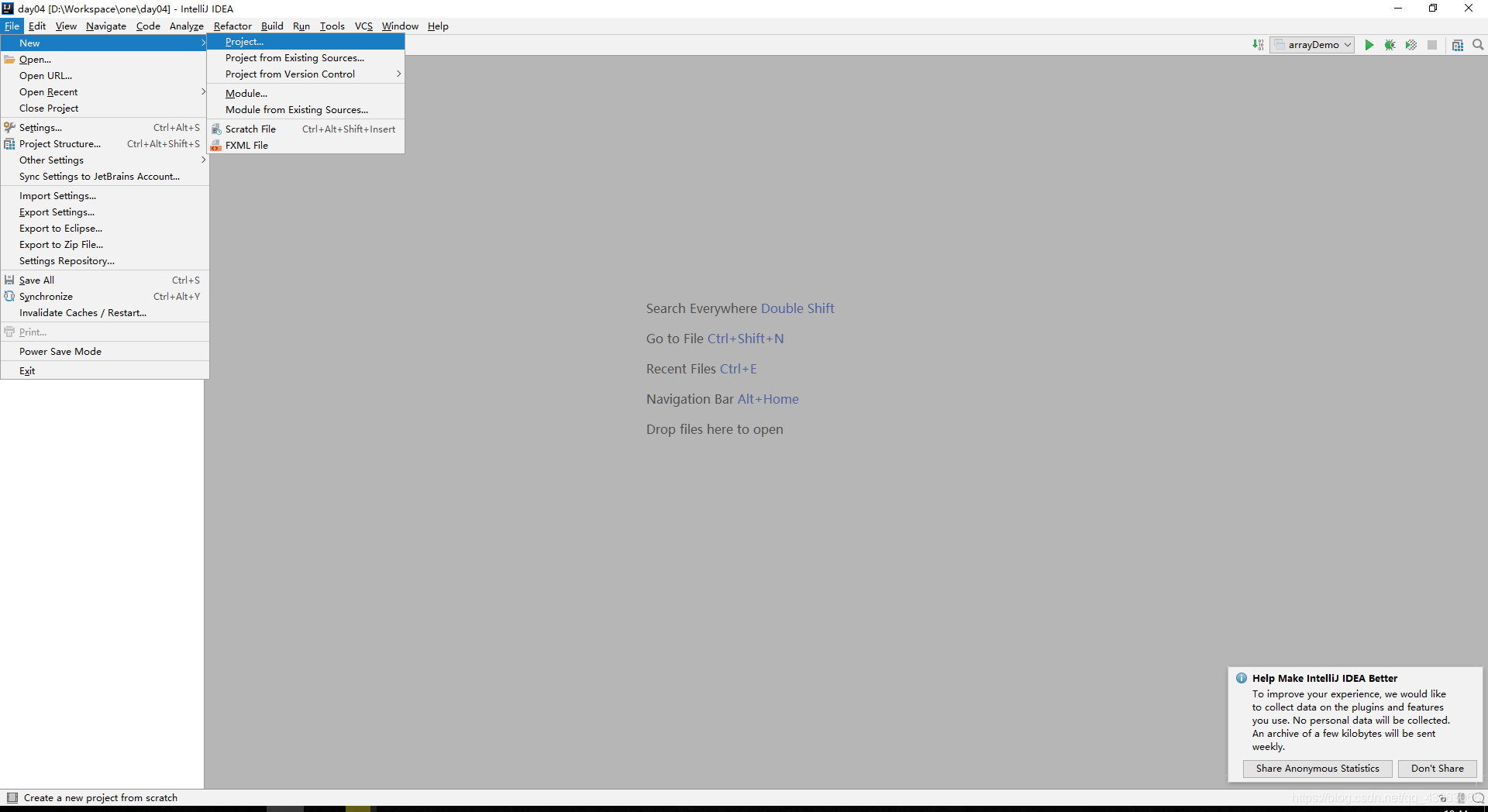This screenshot has width=1488, height=812.
Task: Open the Navigate menu
Action: tap(106, 26)
